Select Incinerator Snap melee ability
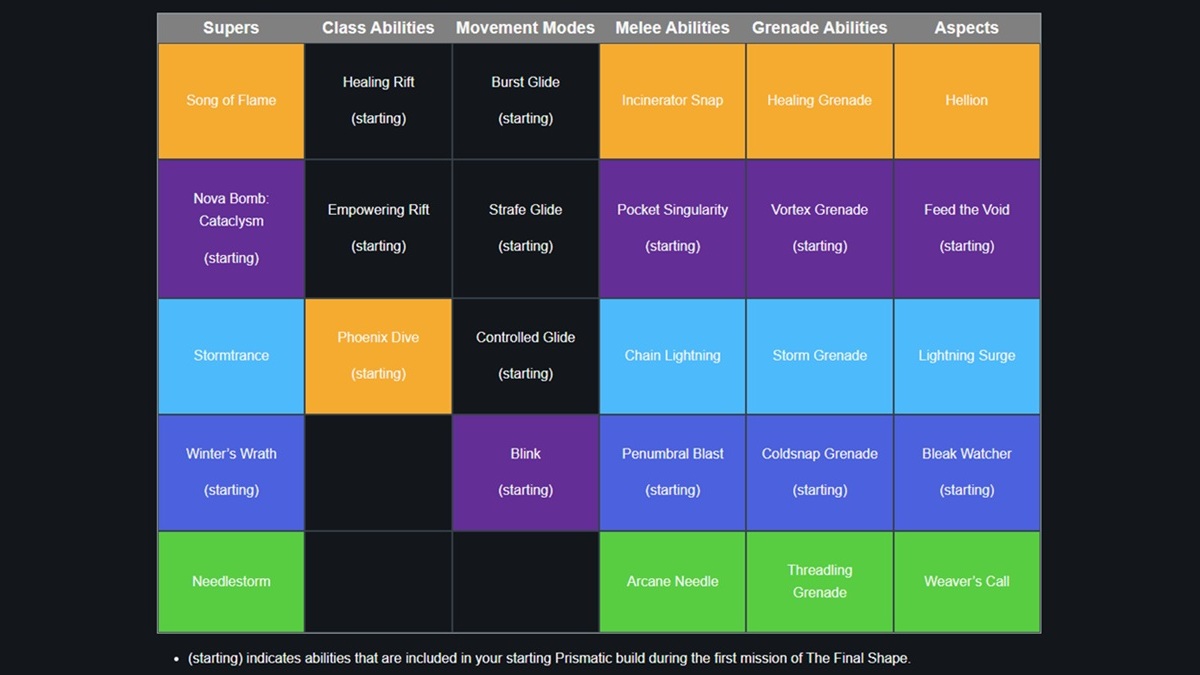 pyautogui.click(x=672, y=100)
